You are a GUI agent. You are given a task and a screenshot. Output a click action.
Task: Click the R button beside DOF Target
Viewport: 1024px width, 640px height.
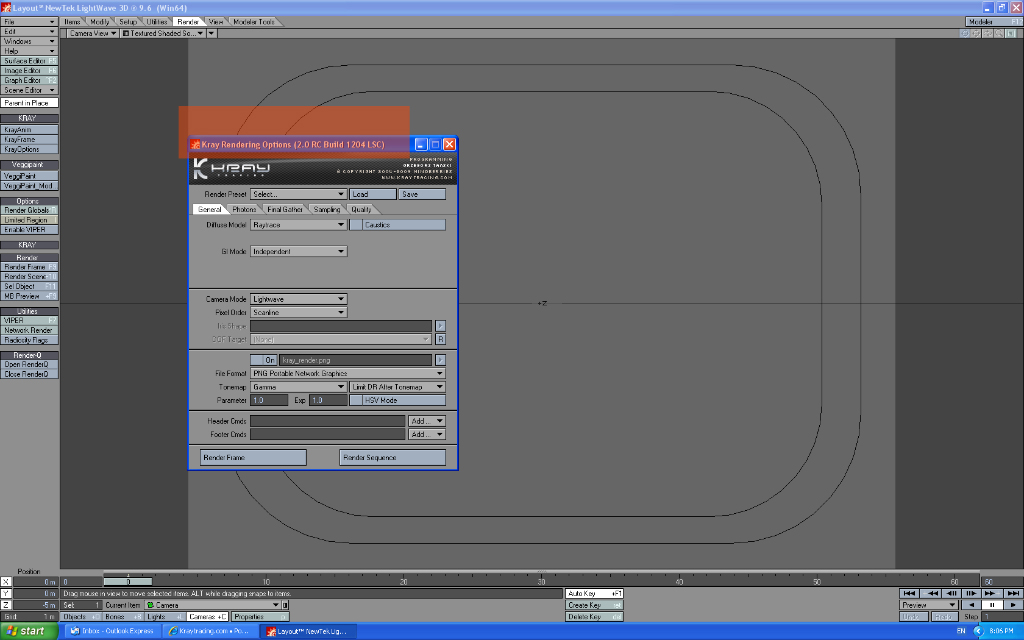click(x=440, y=340)
